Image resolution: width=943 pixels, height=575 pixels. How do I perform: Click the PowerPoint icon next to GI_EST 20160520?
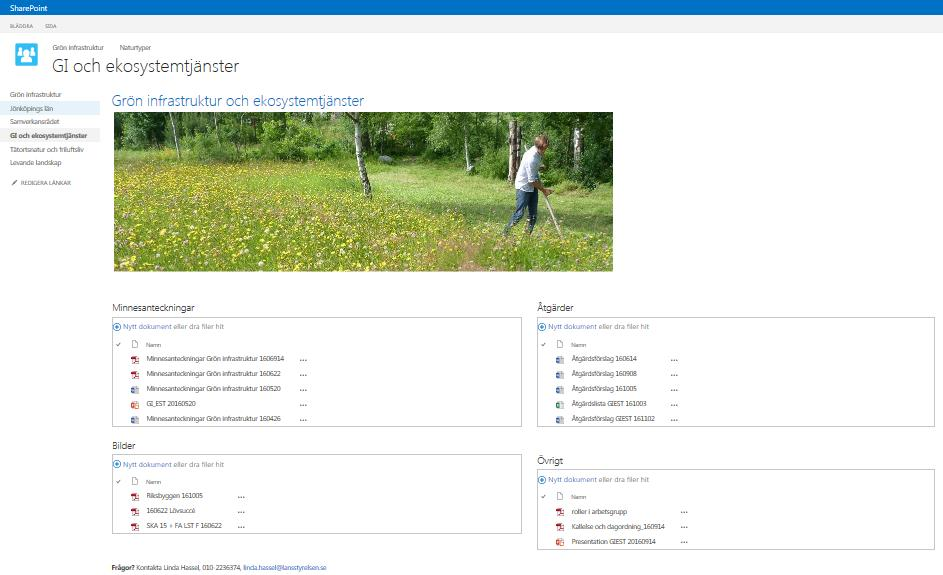click(x=135, y=404)
